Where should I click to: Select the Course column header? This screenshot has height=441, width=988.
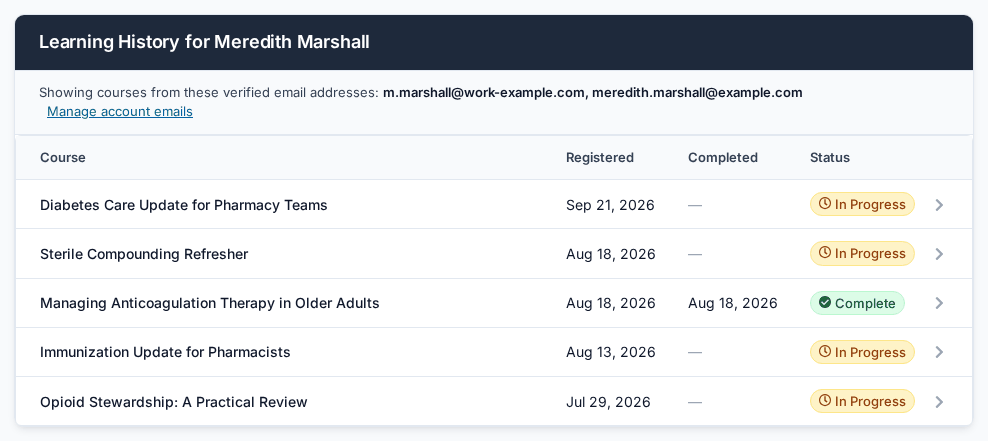62,158
